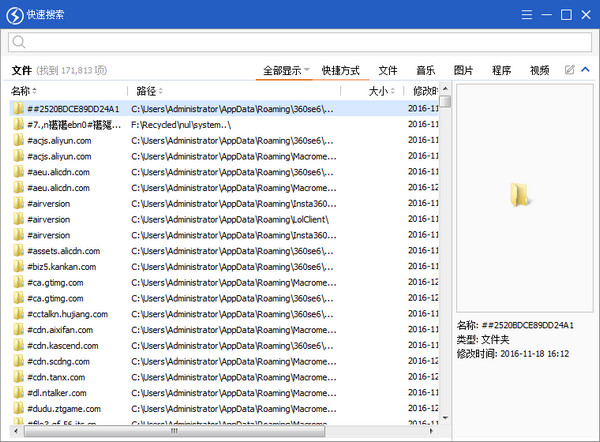Image resolution: width=600 pixels, height=442 pixels.
Task: Click folder icon of #cdn.tanx.com
Action: (x=18, y=377)
